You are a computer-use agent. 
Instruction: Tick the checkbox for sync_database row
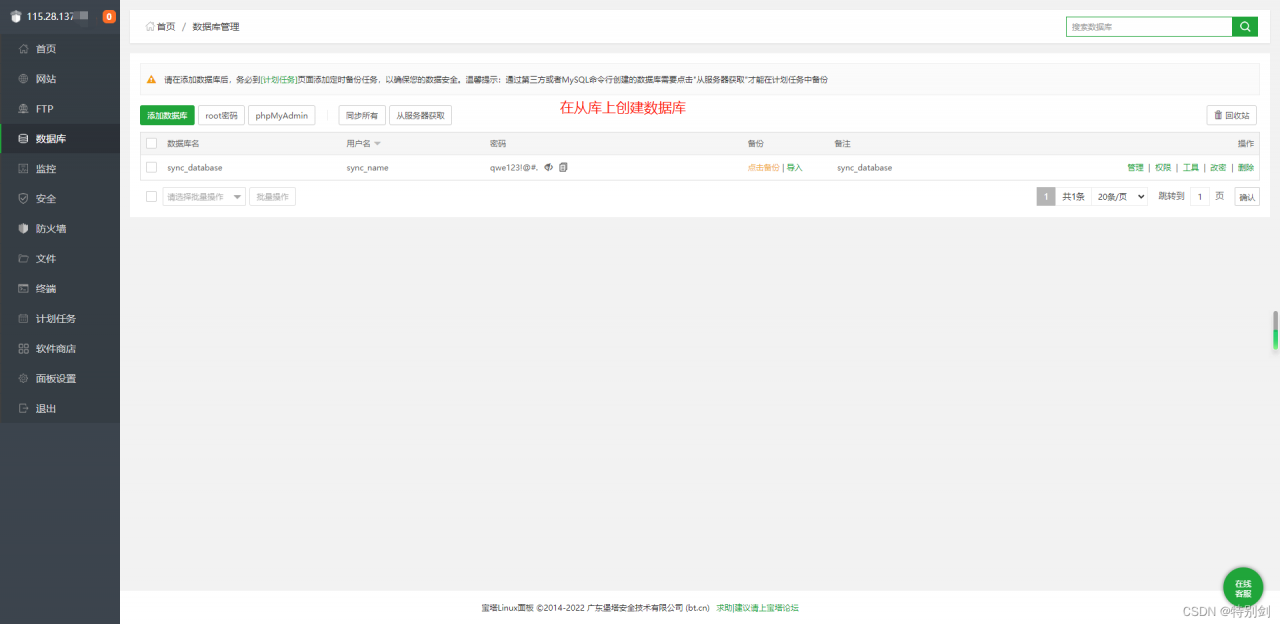pyautogui.click(x=152, y=167)
